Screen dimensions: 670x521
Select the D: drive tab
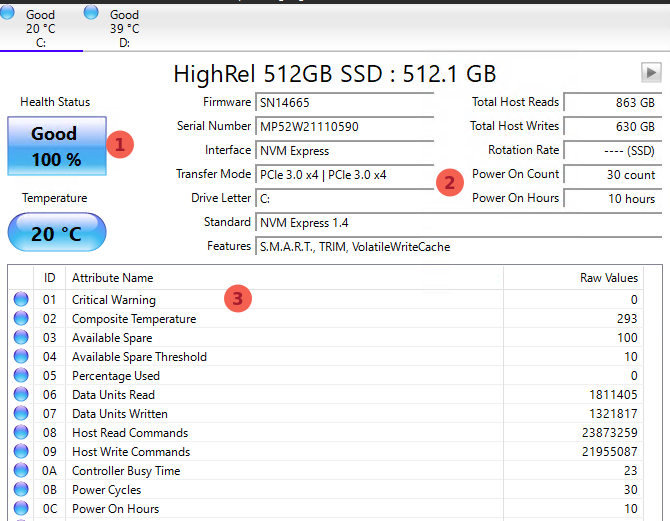[123, 28]
